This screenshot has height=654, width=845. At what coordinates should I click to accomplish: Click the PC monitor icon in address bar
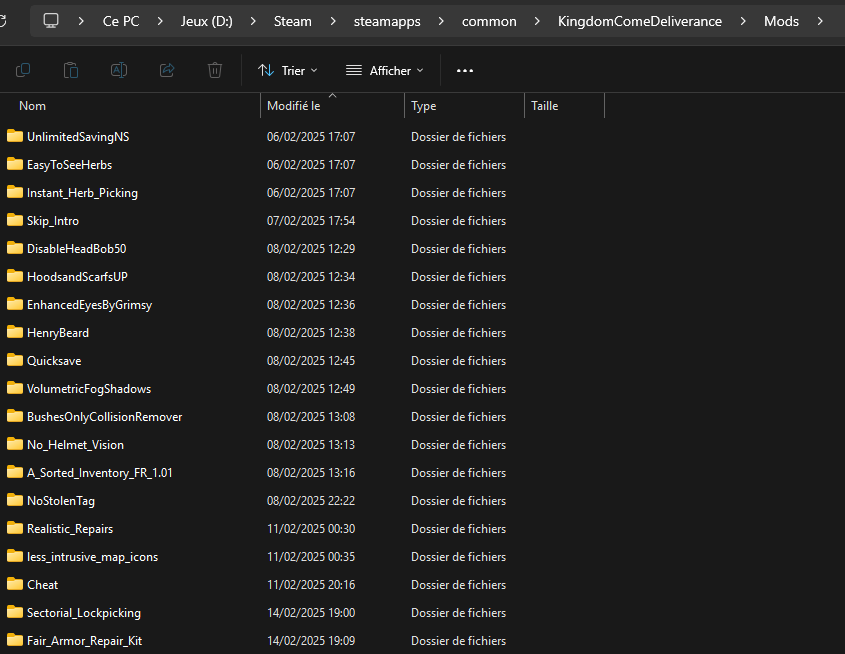(x=51, y=21)
